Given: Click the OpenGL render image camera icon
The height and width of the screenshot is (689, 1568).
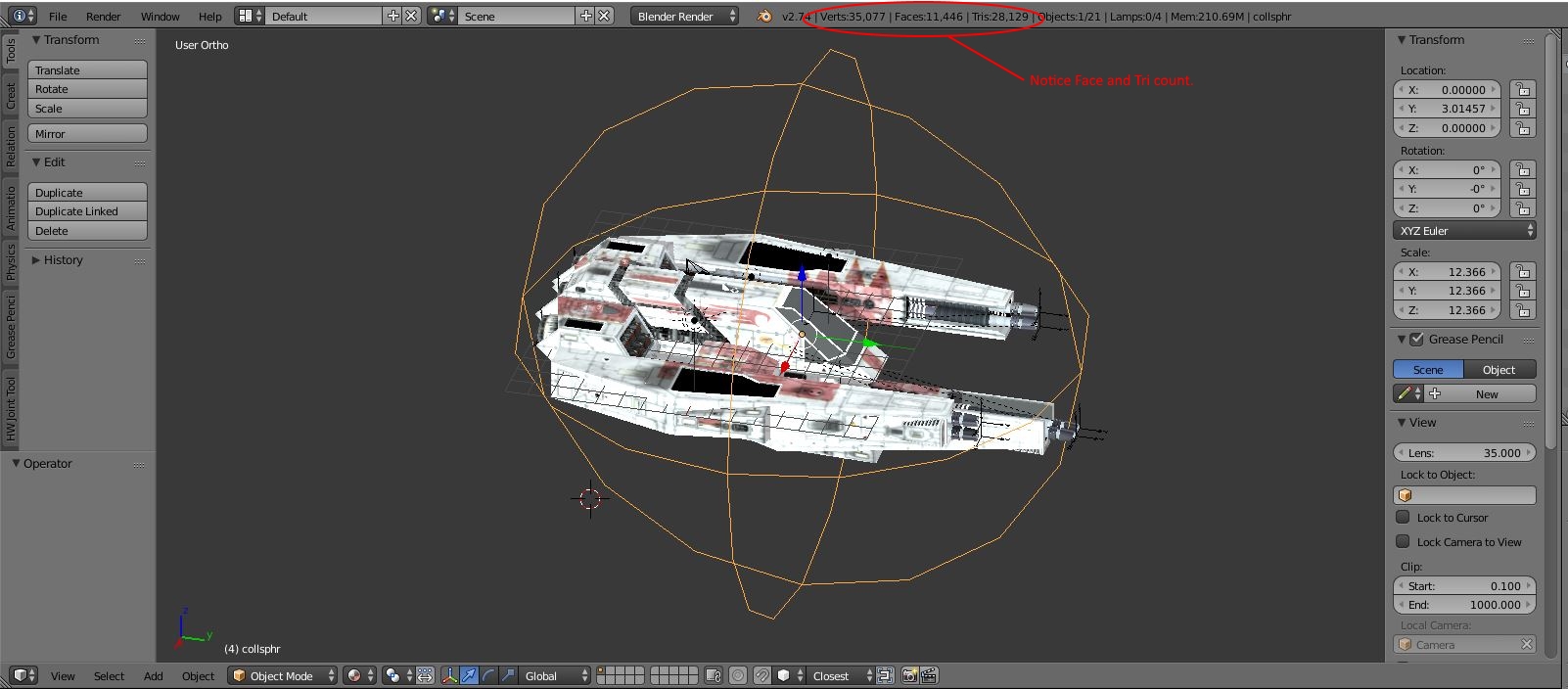Looking at the screenshot, I should click(910, 675).
